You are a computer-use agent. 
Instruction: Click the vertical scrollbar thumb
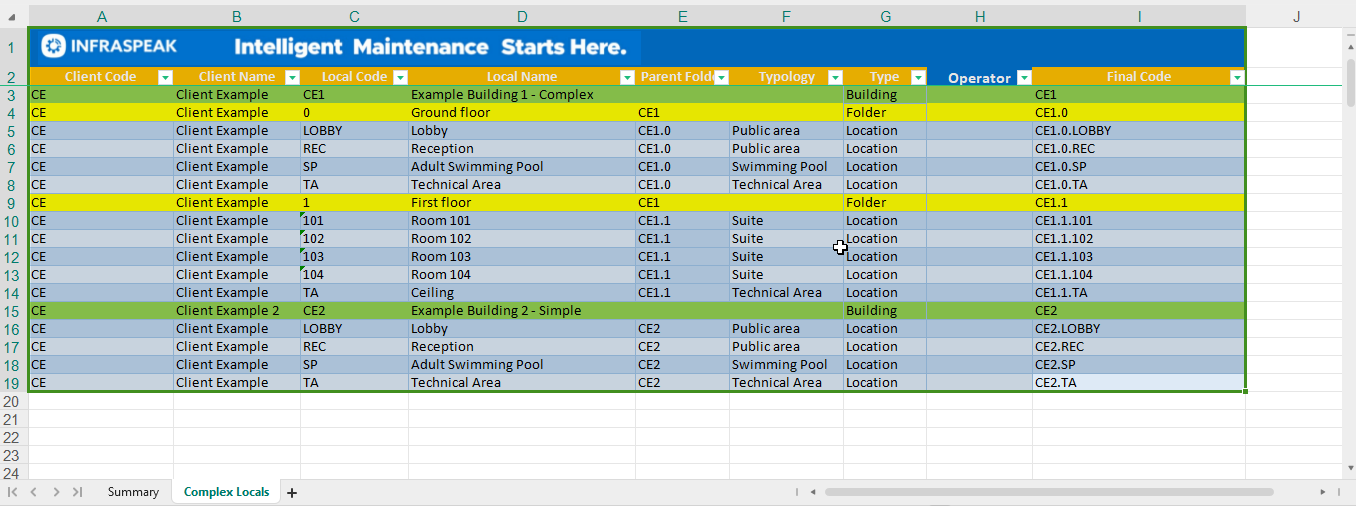tap(1351, 81)
